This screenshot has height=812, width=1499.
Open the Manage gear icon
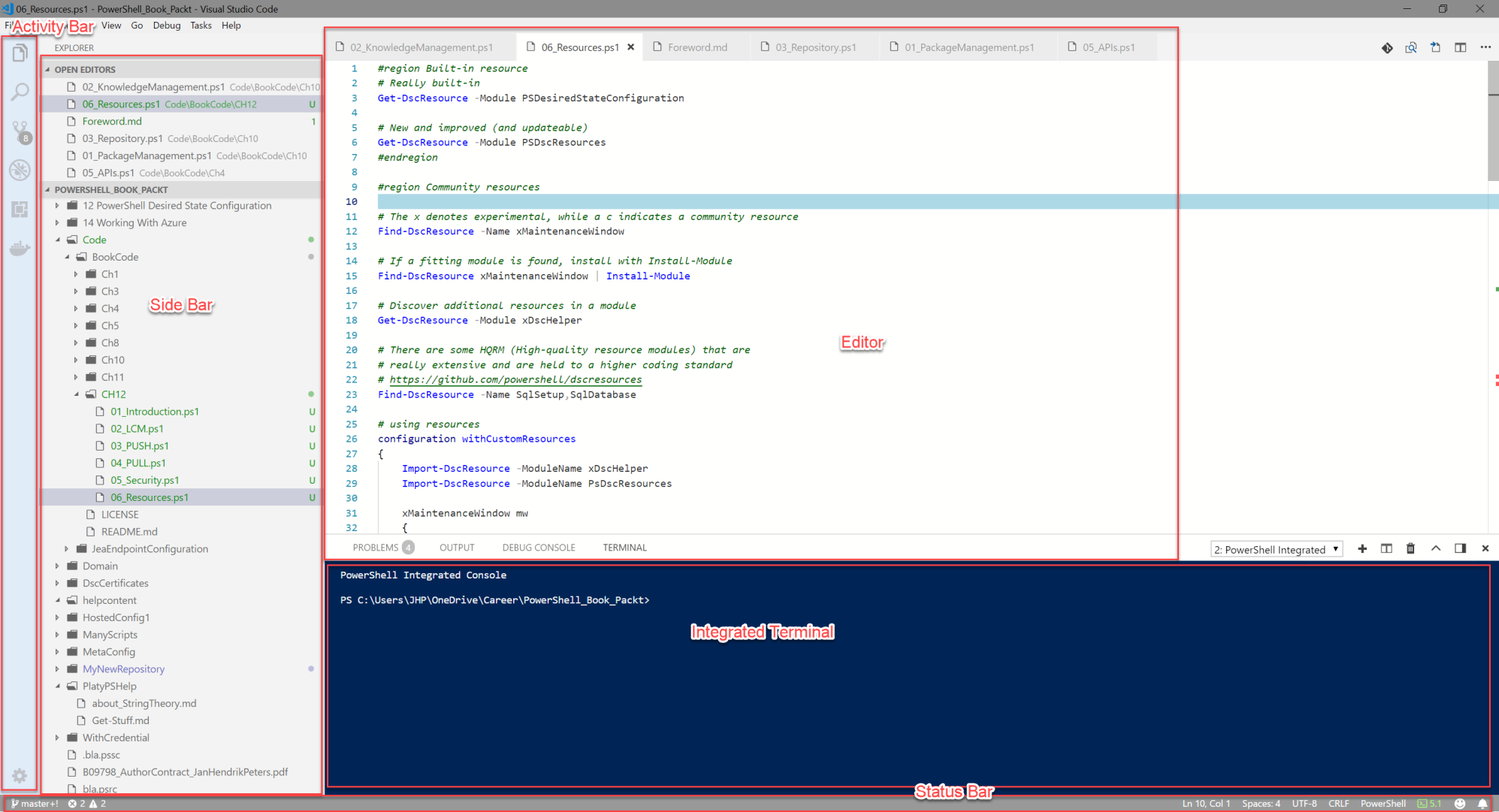(x=20, y=776)
